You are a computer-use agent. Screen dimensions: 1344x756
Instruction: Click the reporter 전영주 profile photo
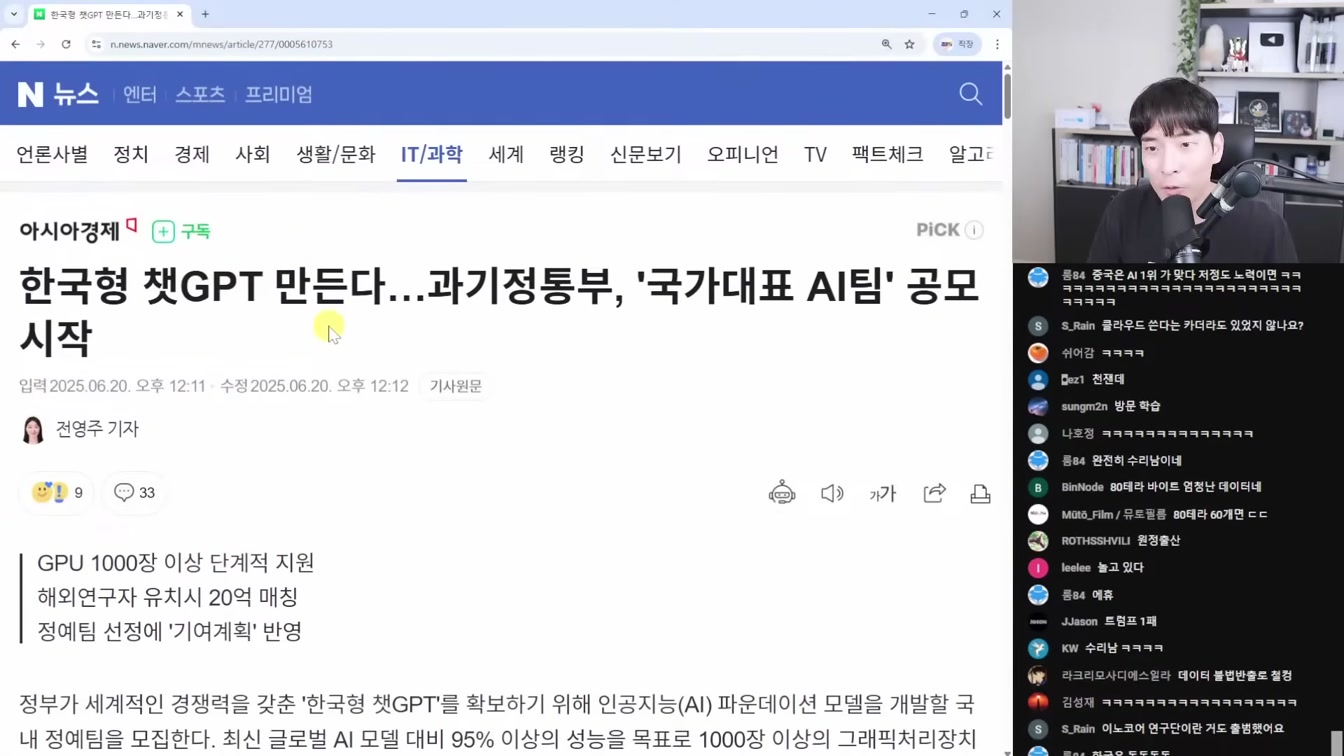(33, 429)
